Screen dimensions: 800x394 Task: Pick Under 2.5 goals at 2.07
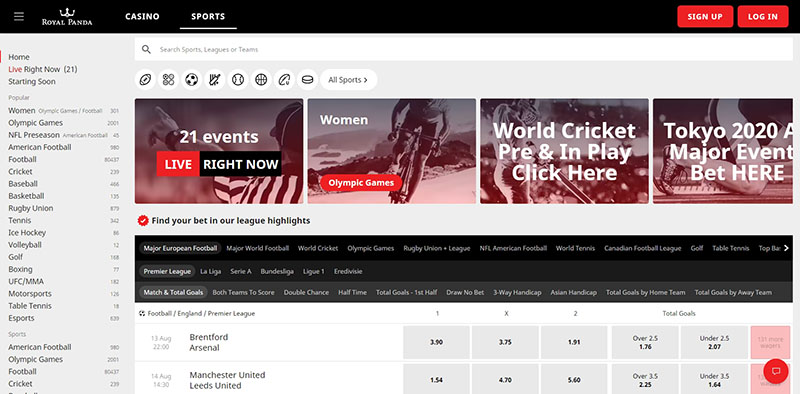coord(714,342)
